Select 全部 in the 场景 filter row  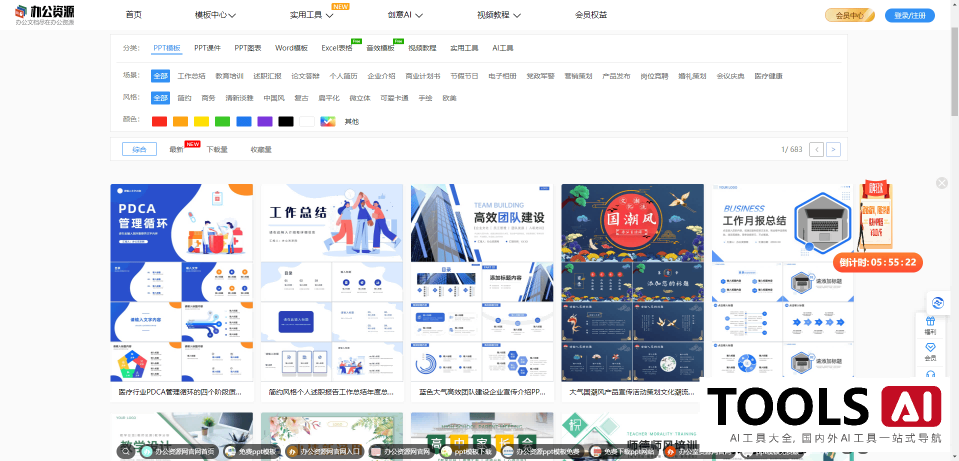(x=161, y=76)
